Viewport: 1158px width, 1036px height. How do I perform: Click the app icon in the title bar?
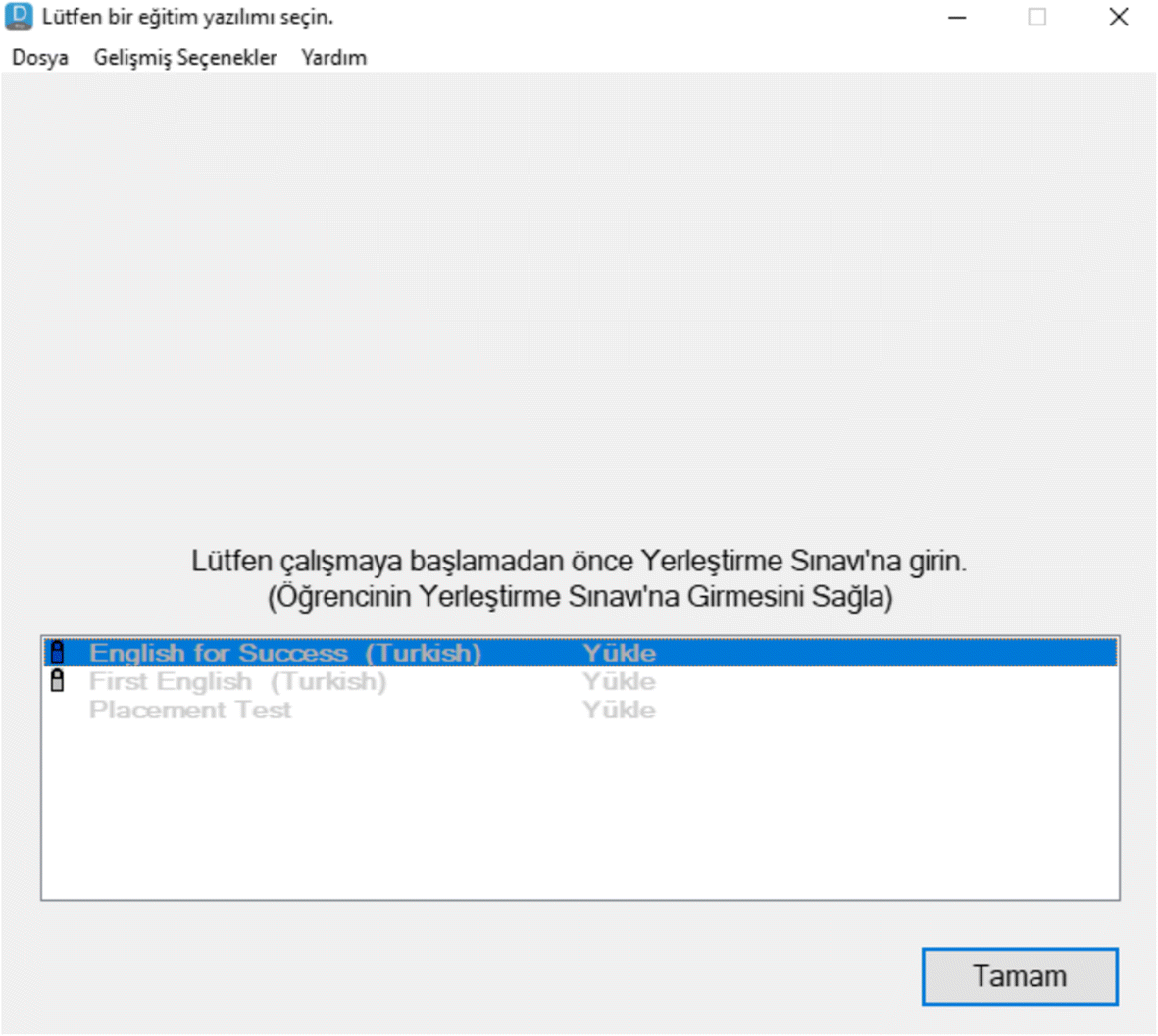tap(19, 17)
